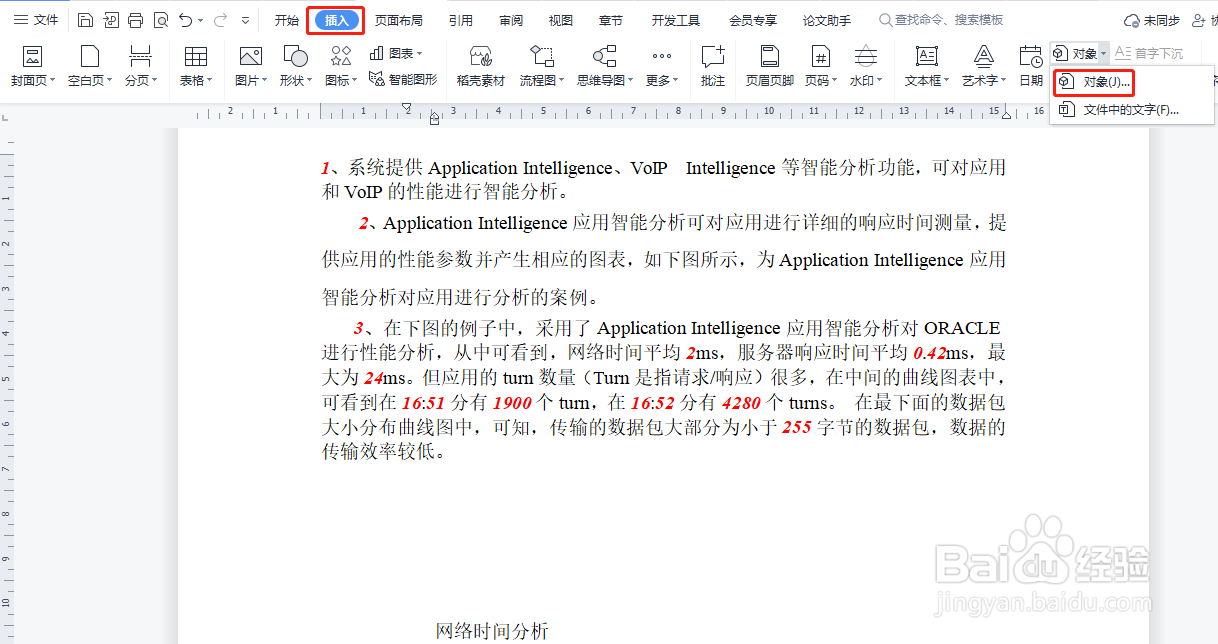Click the 日期 date icon
Image resolution: width=1218 pixels, height=644 pixels.
[1031, 57]
